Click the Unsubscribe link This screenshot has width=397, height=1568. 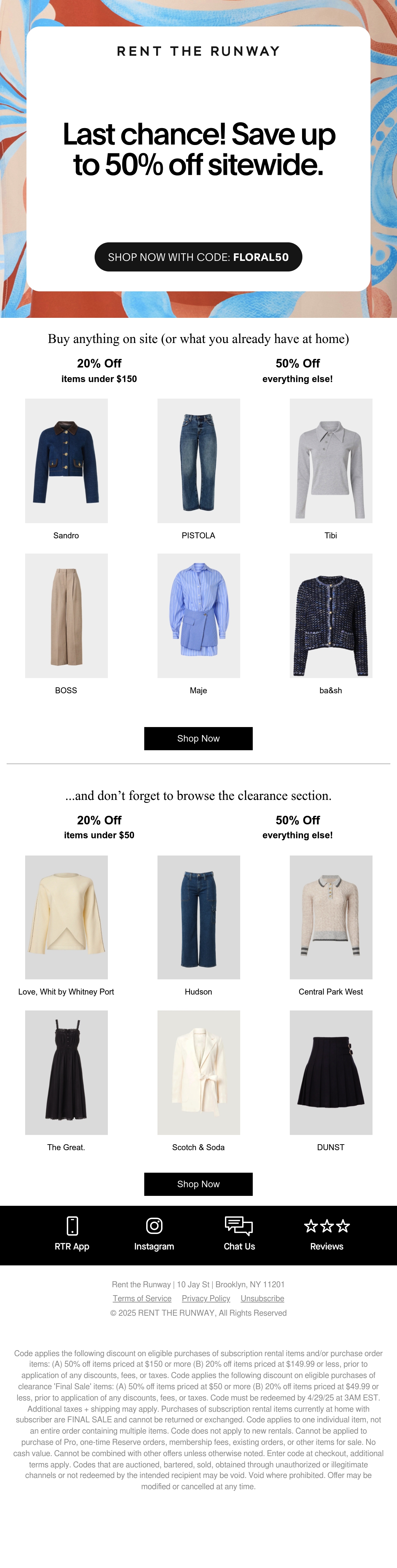263,1298
